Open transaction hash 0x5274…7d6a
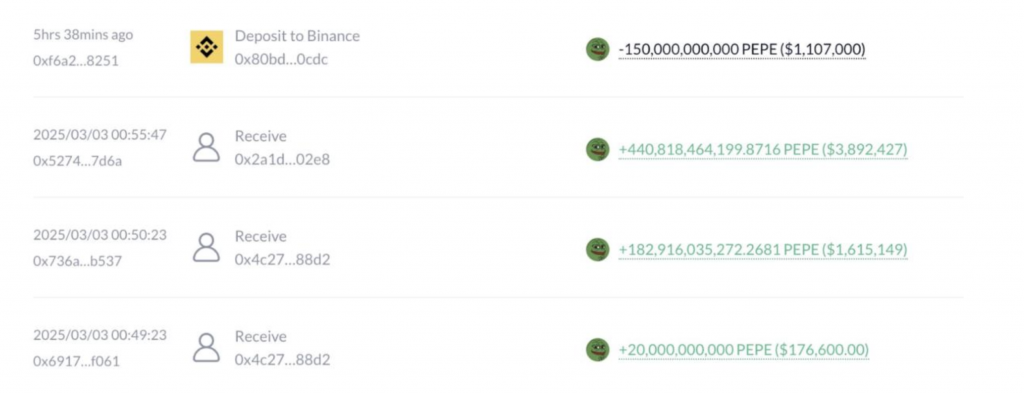This screenshot has width=1024, height=393. (77, 161)
